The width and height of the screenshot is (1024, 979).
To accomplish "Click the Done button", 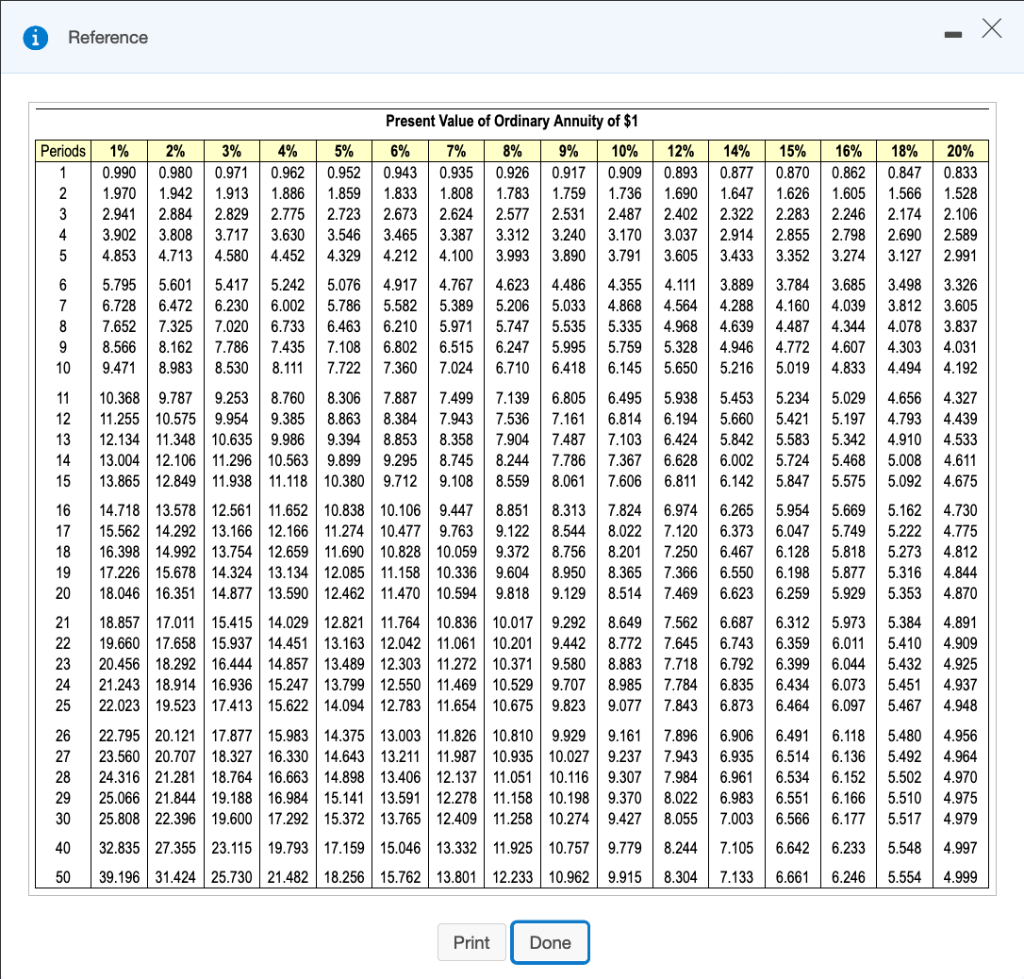I will pyautogui.click(x=550, y=941).
